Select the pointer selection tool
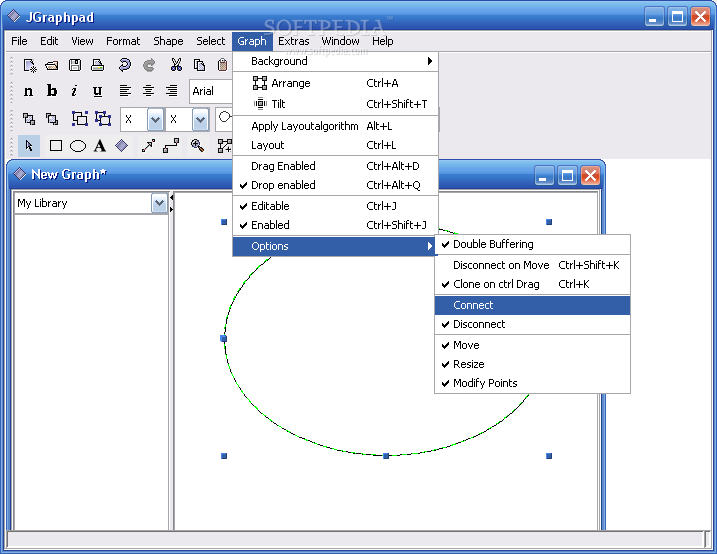This screenshot has height=554, width=717. pyautogui.click(x=29, y=146)
